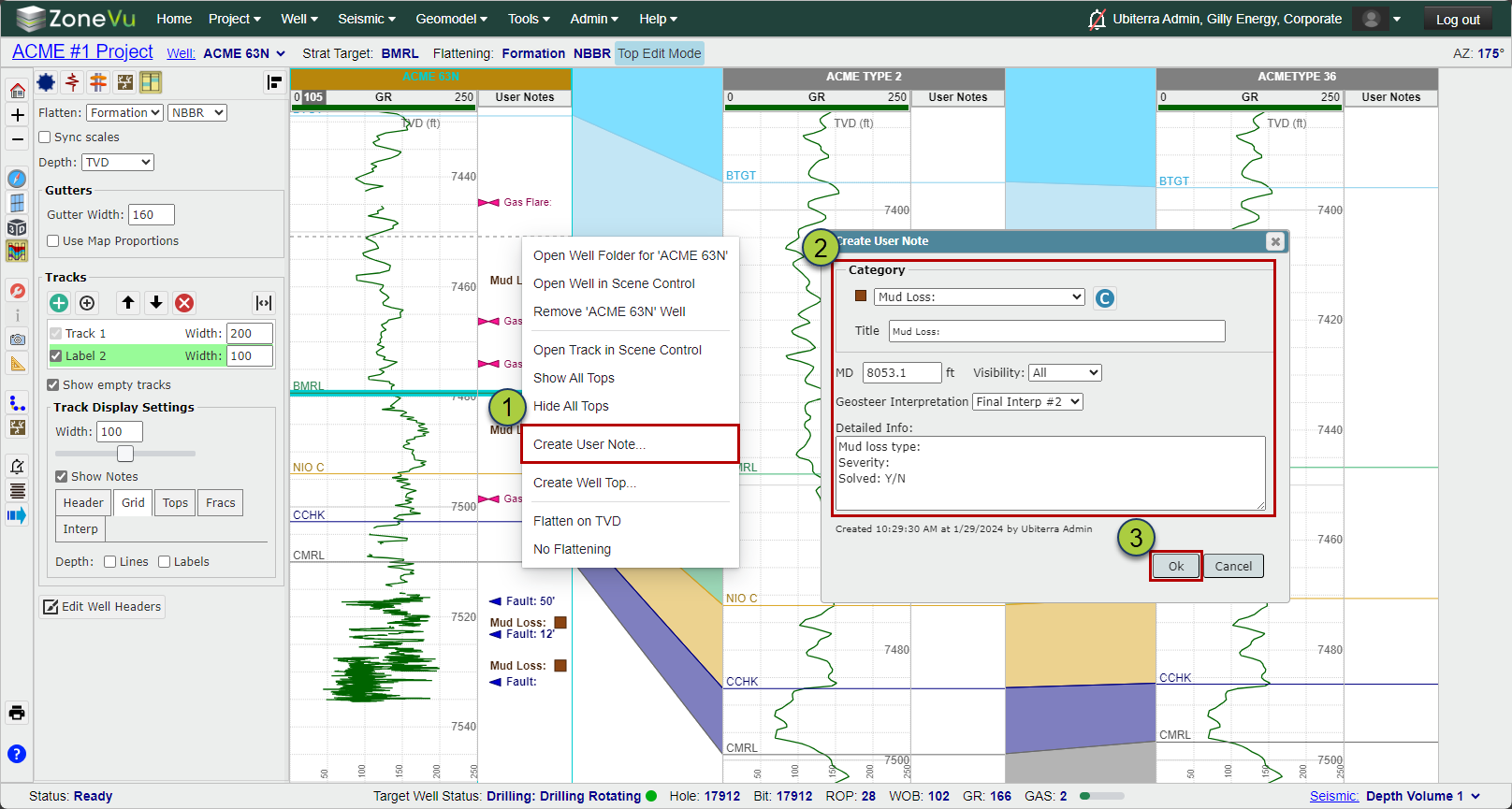Screen dimensions: 1512x809
Task: Expand the Well ACME 63N selector
Action: 244,53
